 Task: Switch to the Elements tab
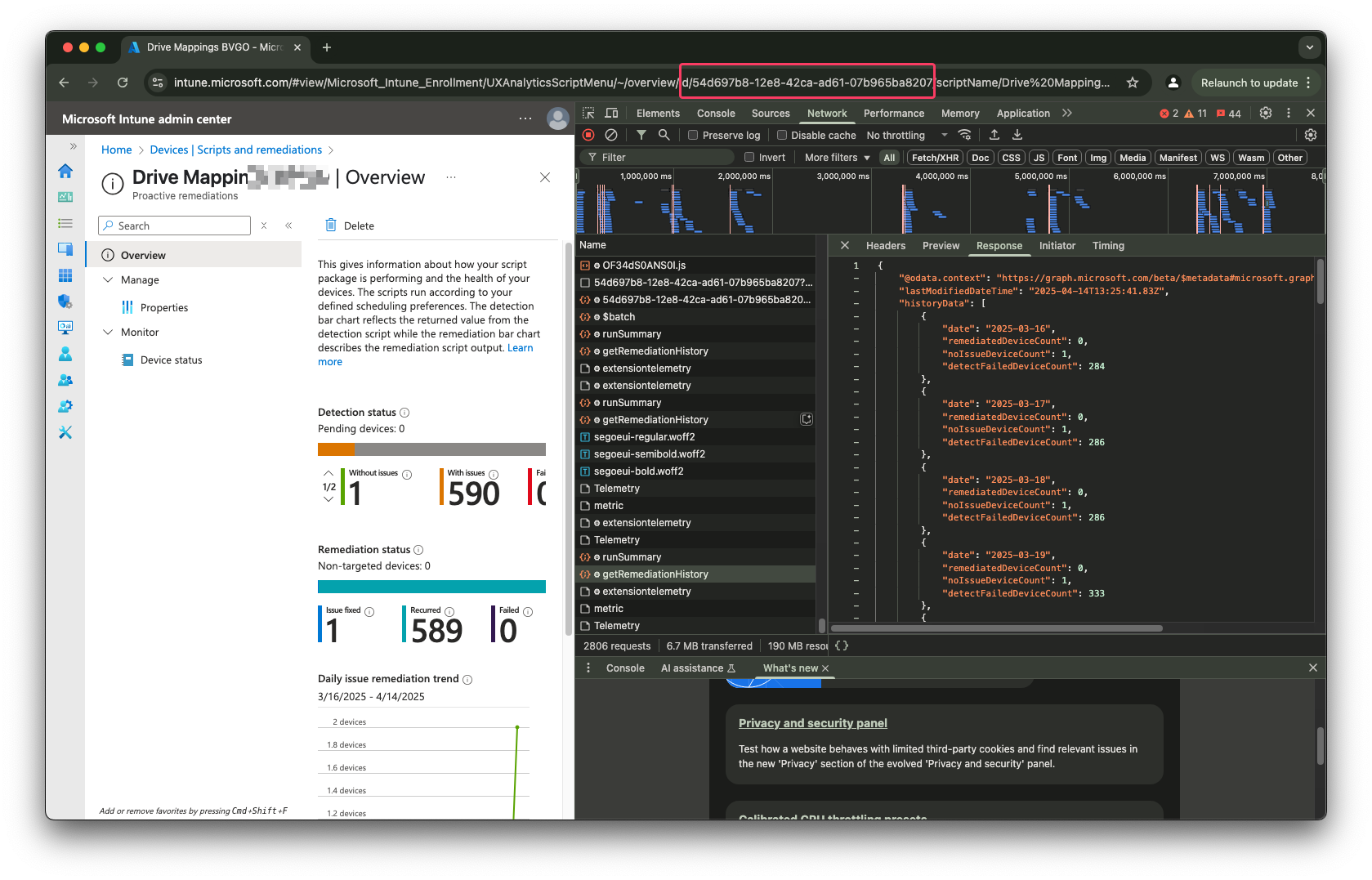click(658, 114)
